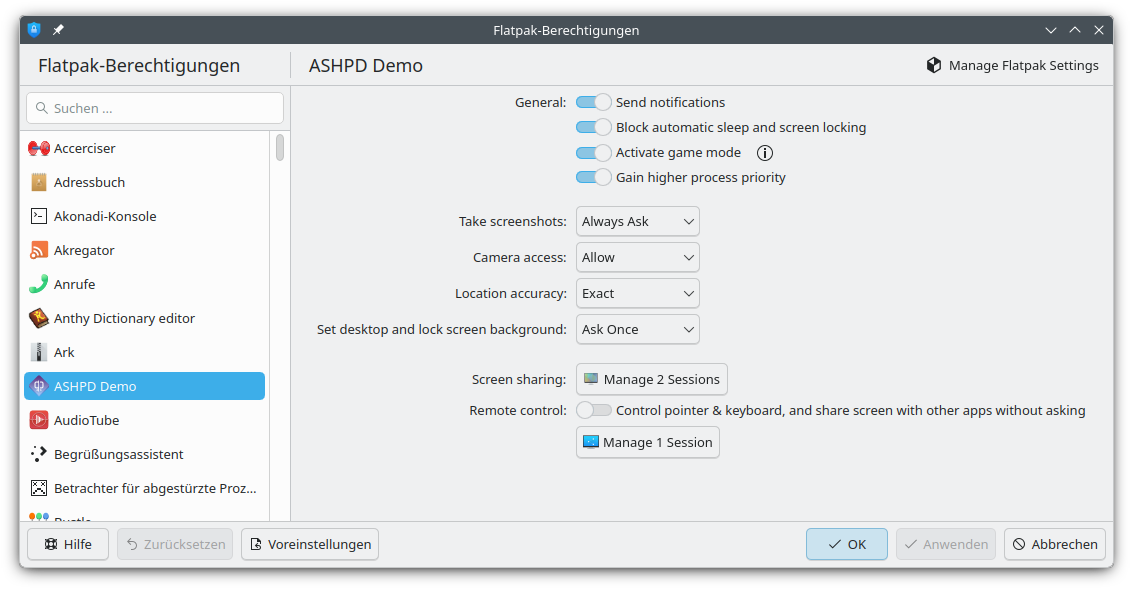The width and height of the screenshot is (1133, 591).
Task: Cancel with the Abbrechen button
Action: [1055, 544]
